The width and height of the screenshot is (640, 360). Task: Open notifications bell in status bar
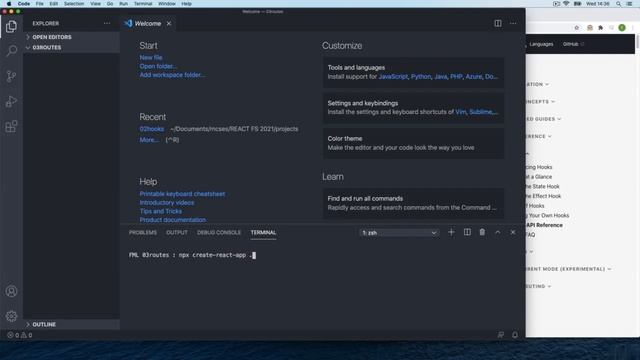(515, 335)
